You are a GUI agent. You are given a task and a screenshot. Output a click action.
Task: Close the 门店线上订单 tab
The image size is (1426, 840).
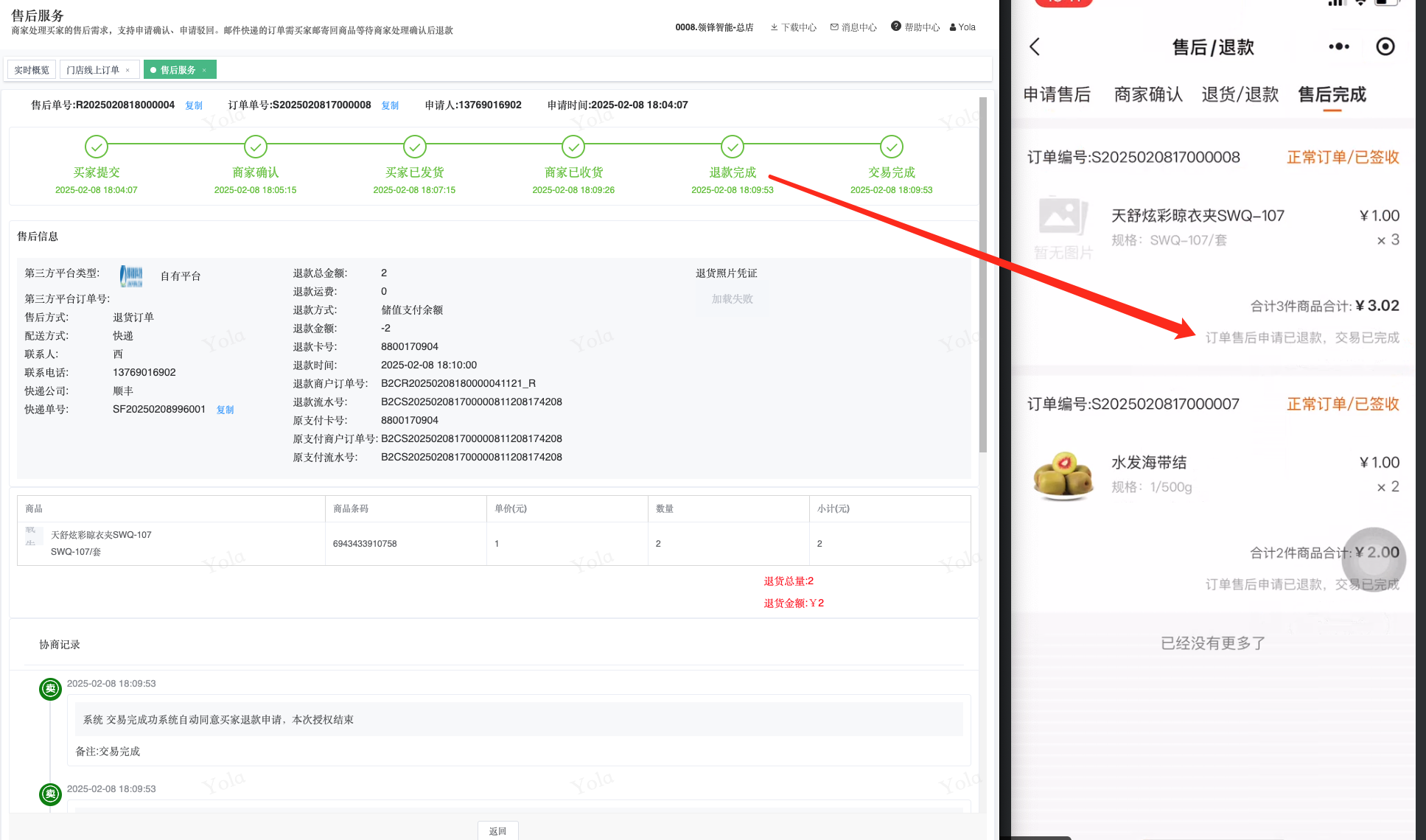127,70
